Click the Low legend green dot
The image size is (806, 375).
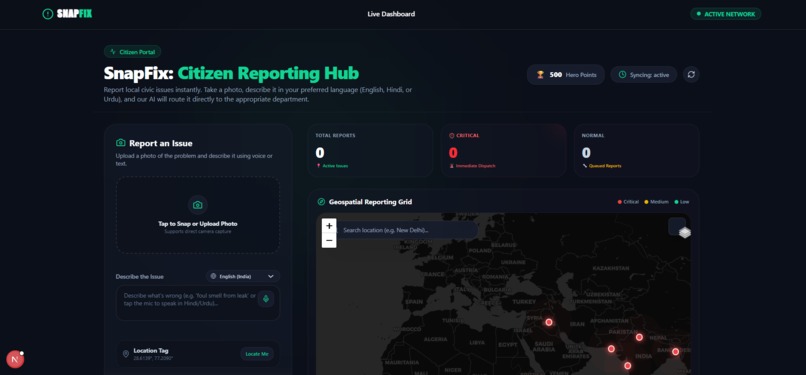[x=677, y=202]
